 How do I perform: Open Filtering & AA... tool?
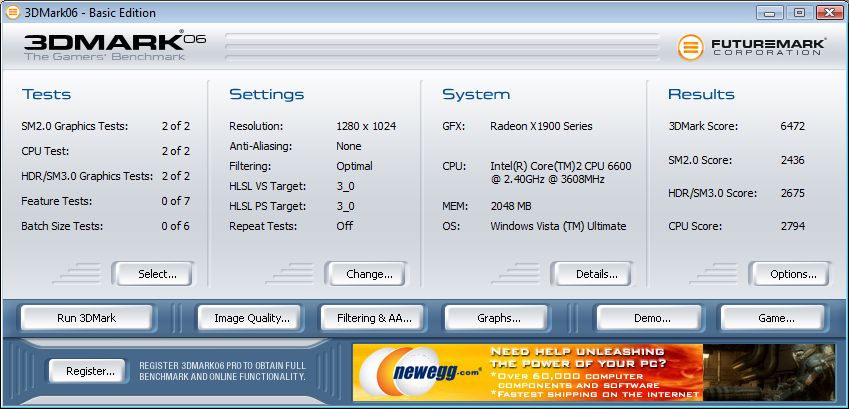pos(374,318)
